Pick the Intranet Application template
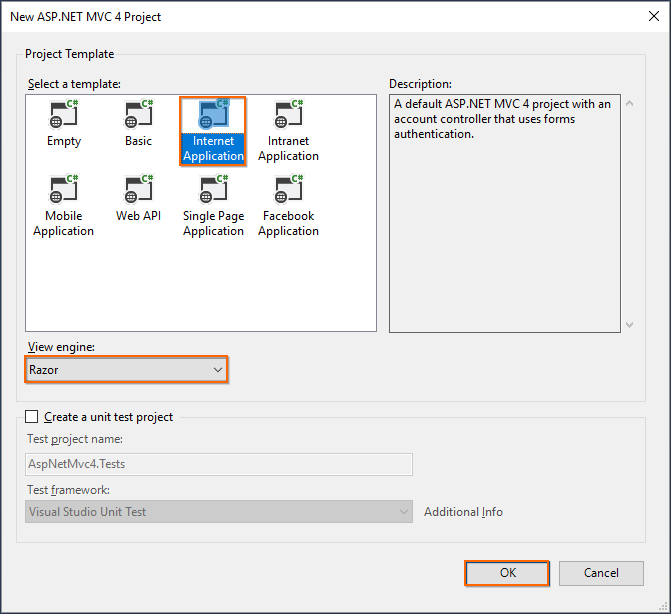This screenshot has width=671, height=614. [288, 131]
